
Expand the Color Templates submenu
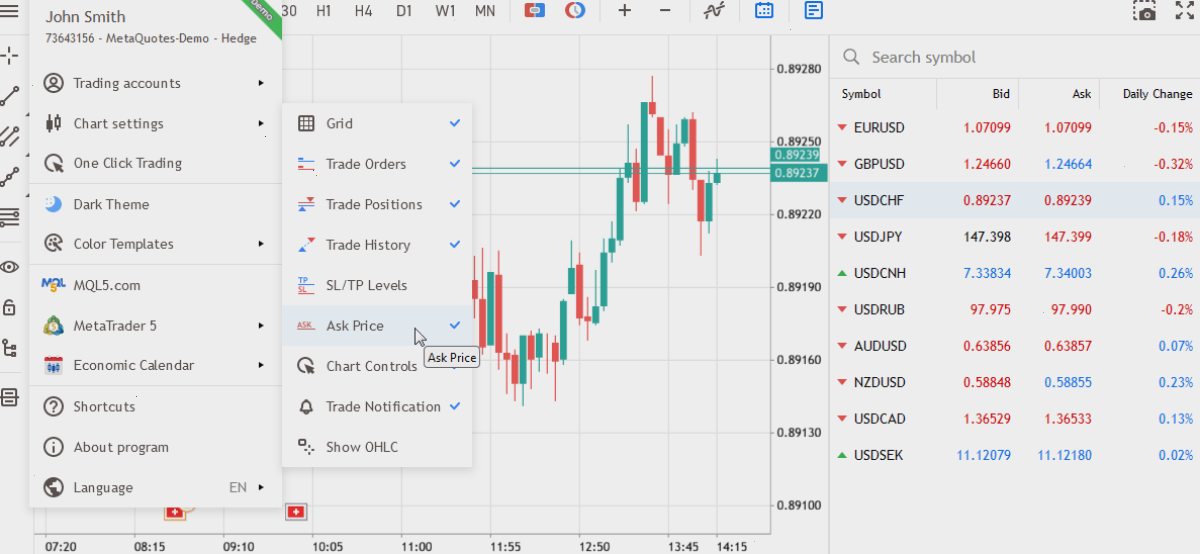tap(155, 244)
